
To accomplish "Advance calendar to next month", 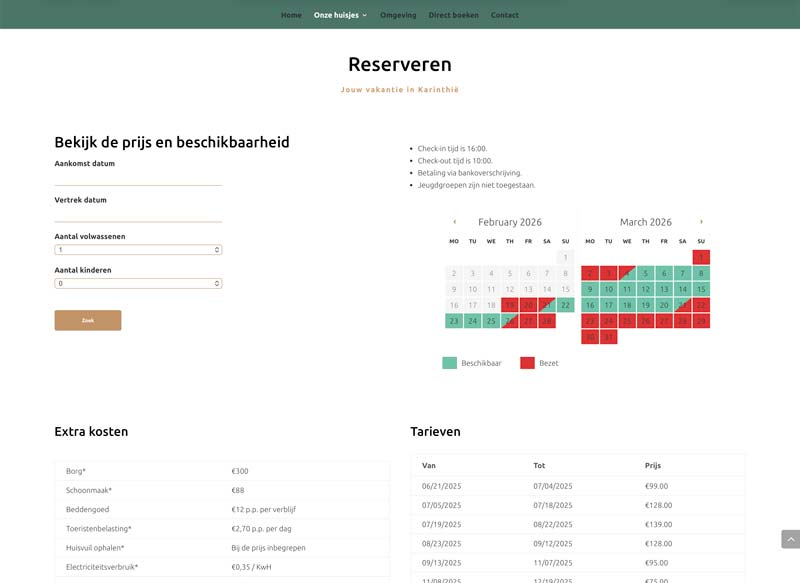I will click(x=701, y=222).
